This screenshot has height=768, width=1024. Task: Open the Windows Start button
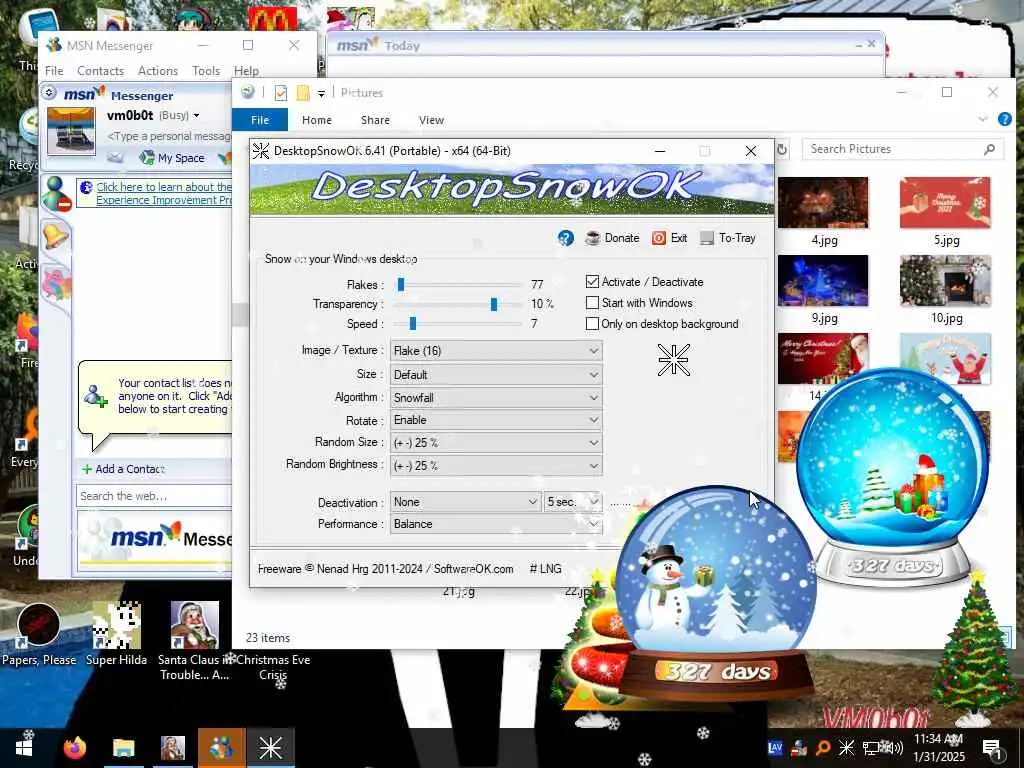[x=22, y=748]
